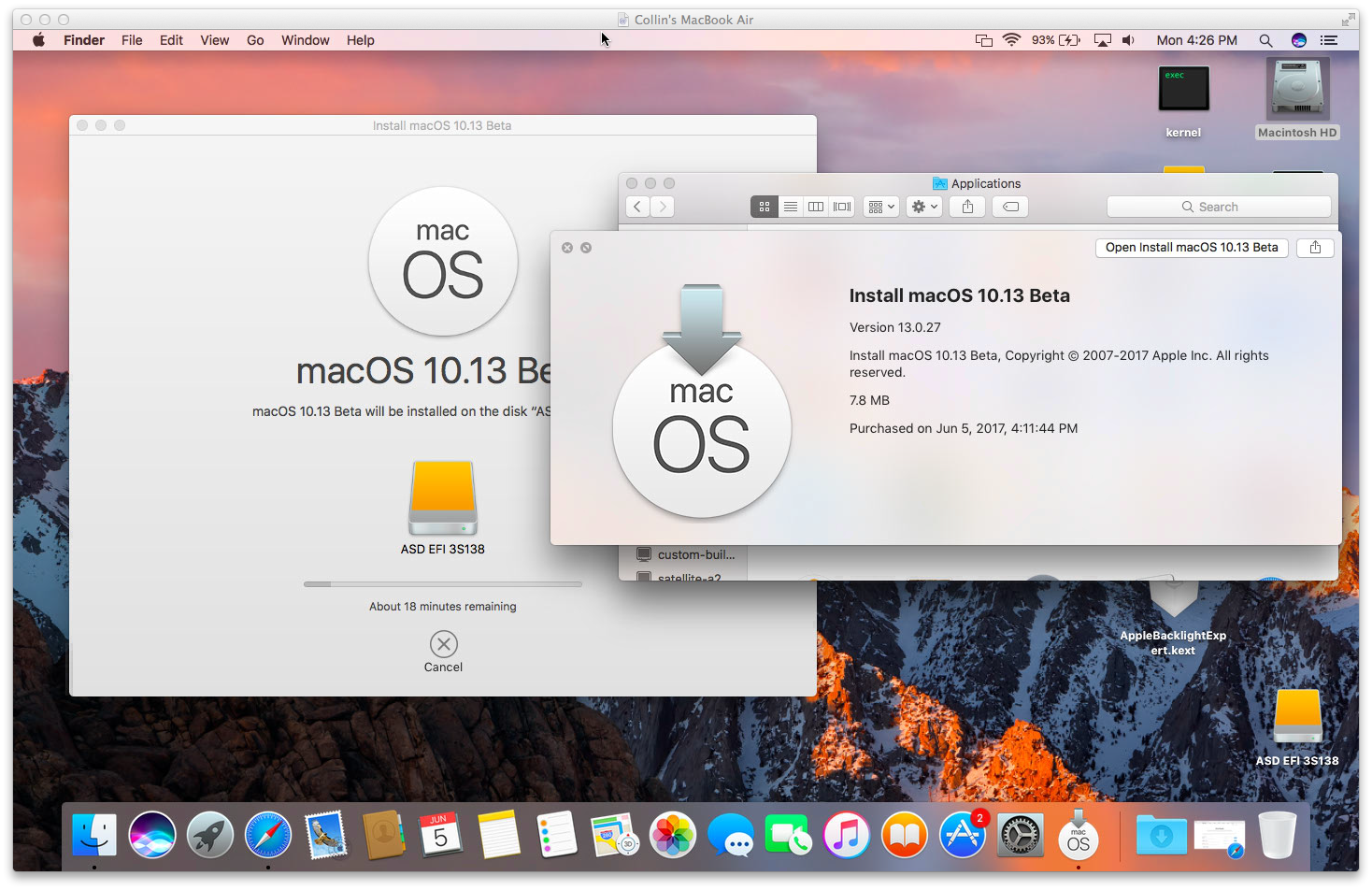The image size is (1372, 890).
Task: Click Share button in Finder toolbar
Action: pos(967,207)
